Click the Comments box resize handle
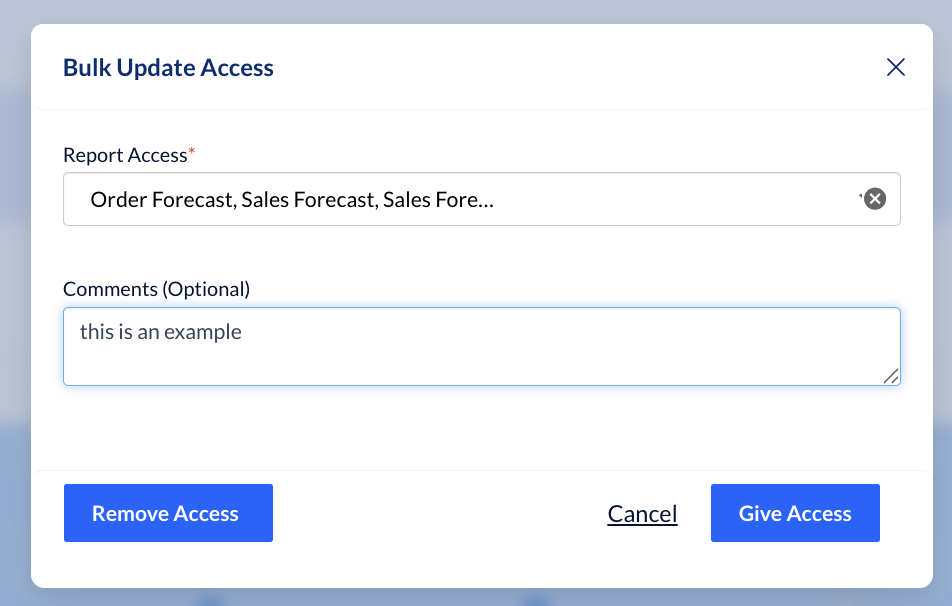Image resolution: width=952 pixels, height=606 pixels. point(890,375)
